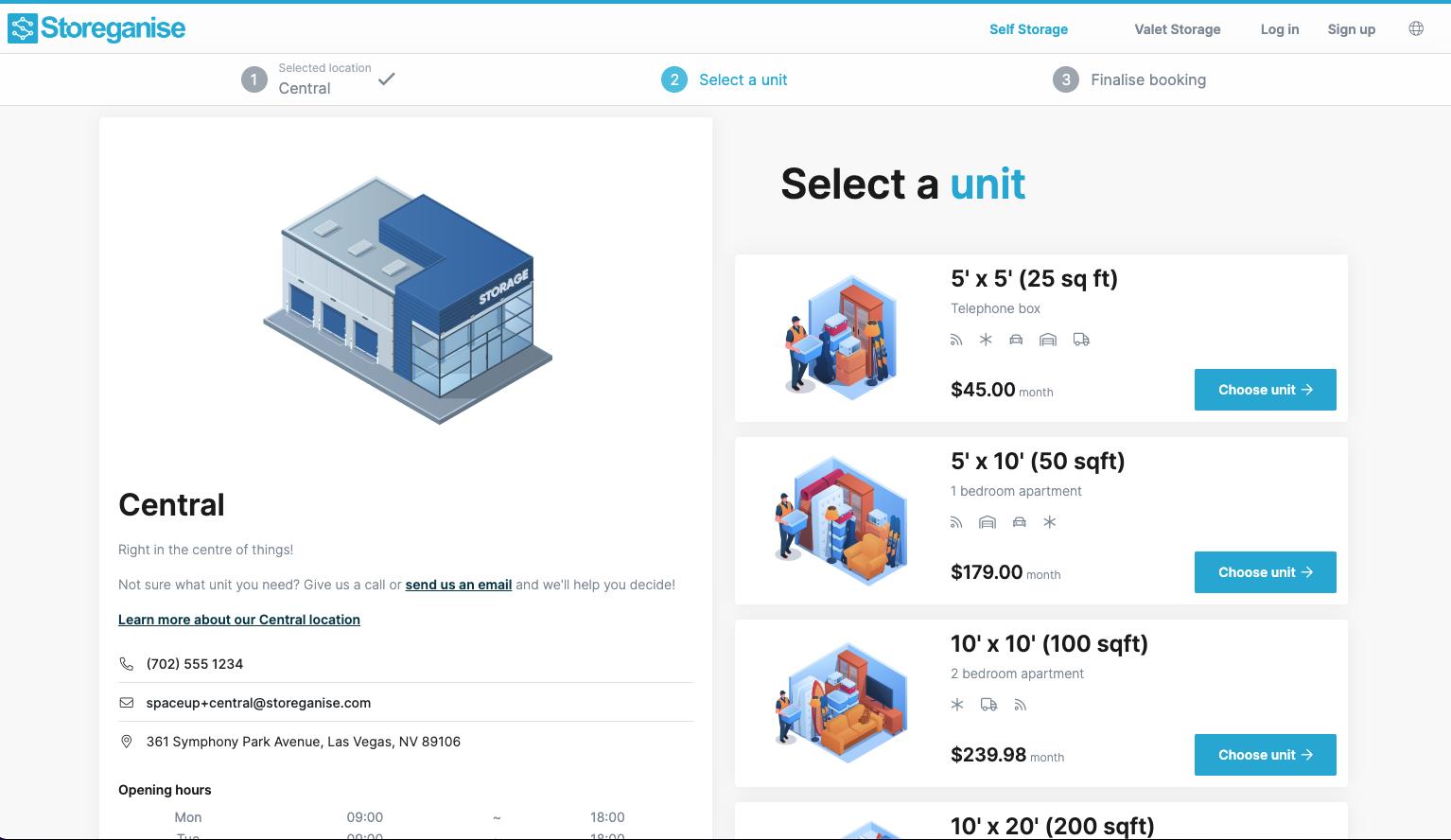Click the 10' x 10' (100 sqft) title
The height and width of the screenshot is (840, 1451).
point(1049,643)
